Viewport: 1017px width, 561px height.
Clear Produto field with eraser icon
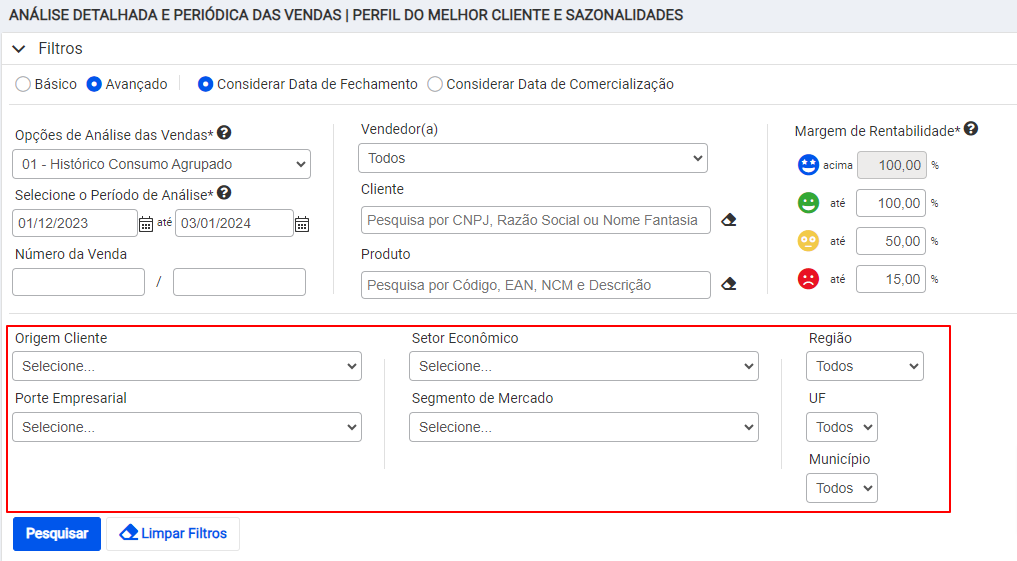729,284
